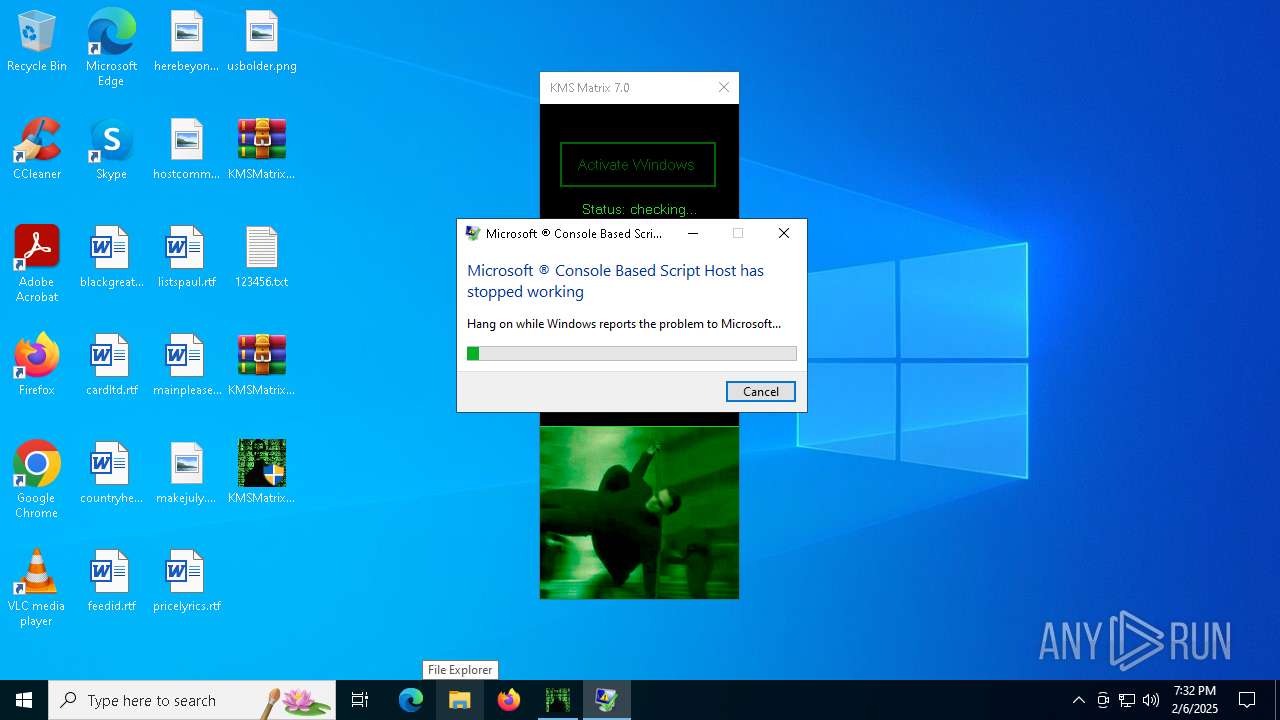This screenshot has height=720, width=1280.
Task: Open Firefox from the taskbar
Action: point(509,700)
